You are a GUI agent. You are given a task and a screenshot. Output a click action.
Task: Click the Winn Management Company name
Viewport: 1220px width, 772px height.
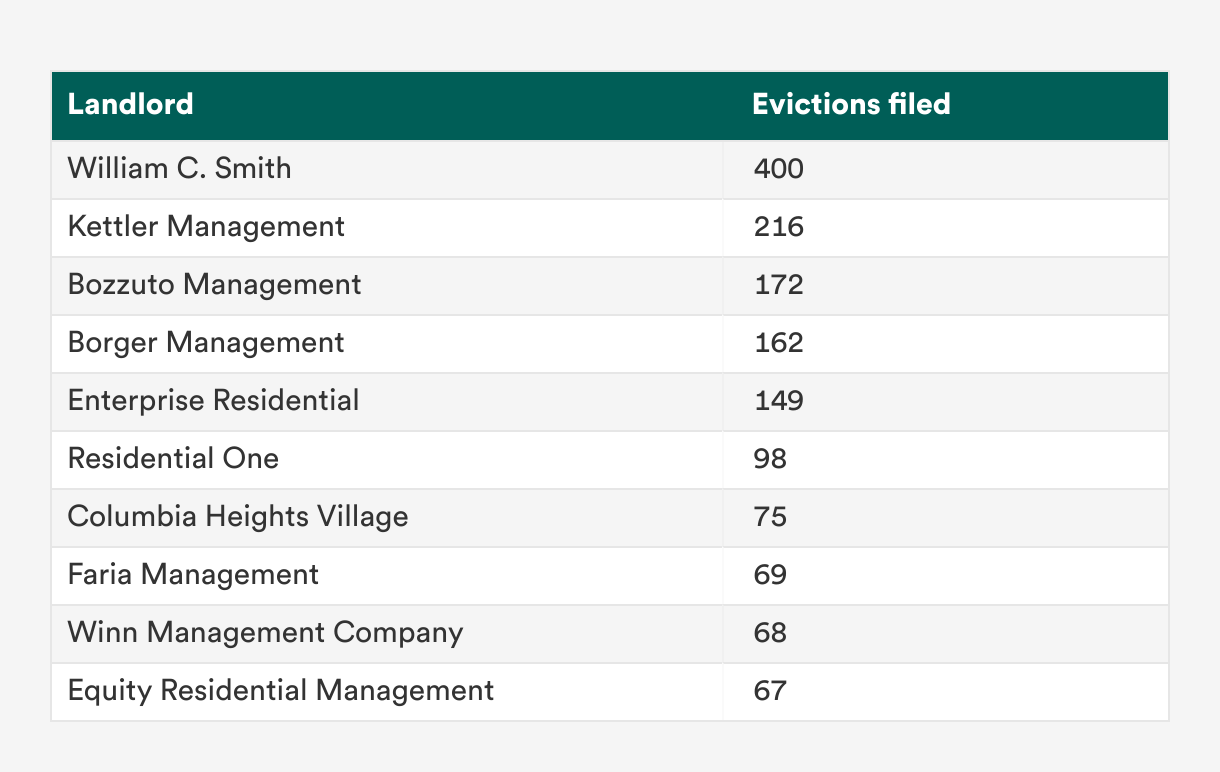point(265,632)
